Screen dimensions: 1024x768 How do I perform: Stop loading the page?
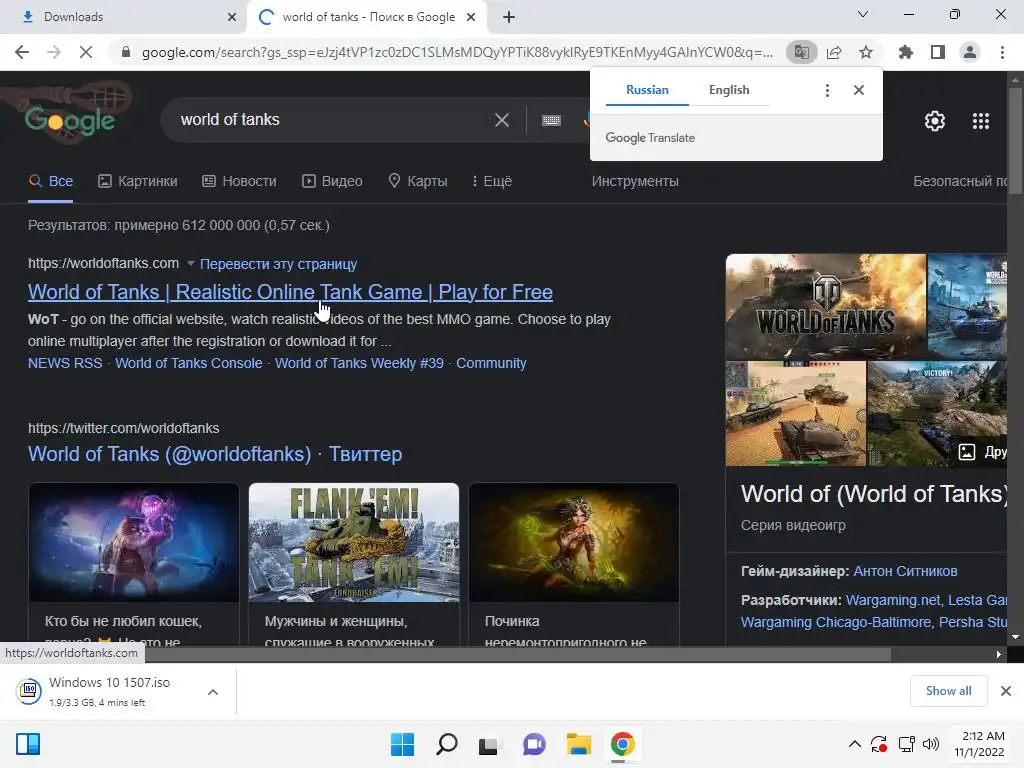(86, 52)
